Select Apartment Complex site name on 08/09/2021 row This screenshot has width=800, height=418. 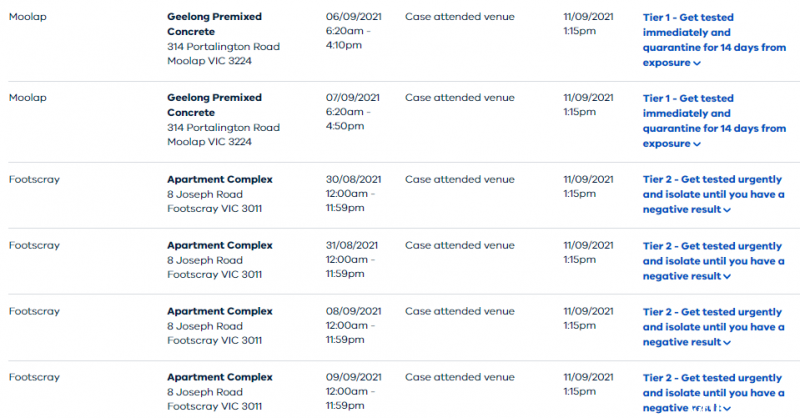(220, 311)
